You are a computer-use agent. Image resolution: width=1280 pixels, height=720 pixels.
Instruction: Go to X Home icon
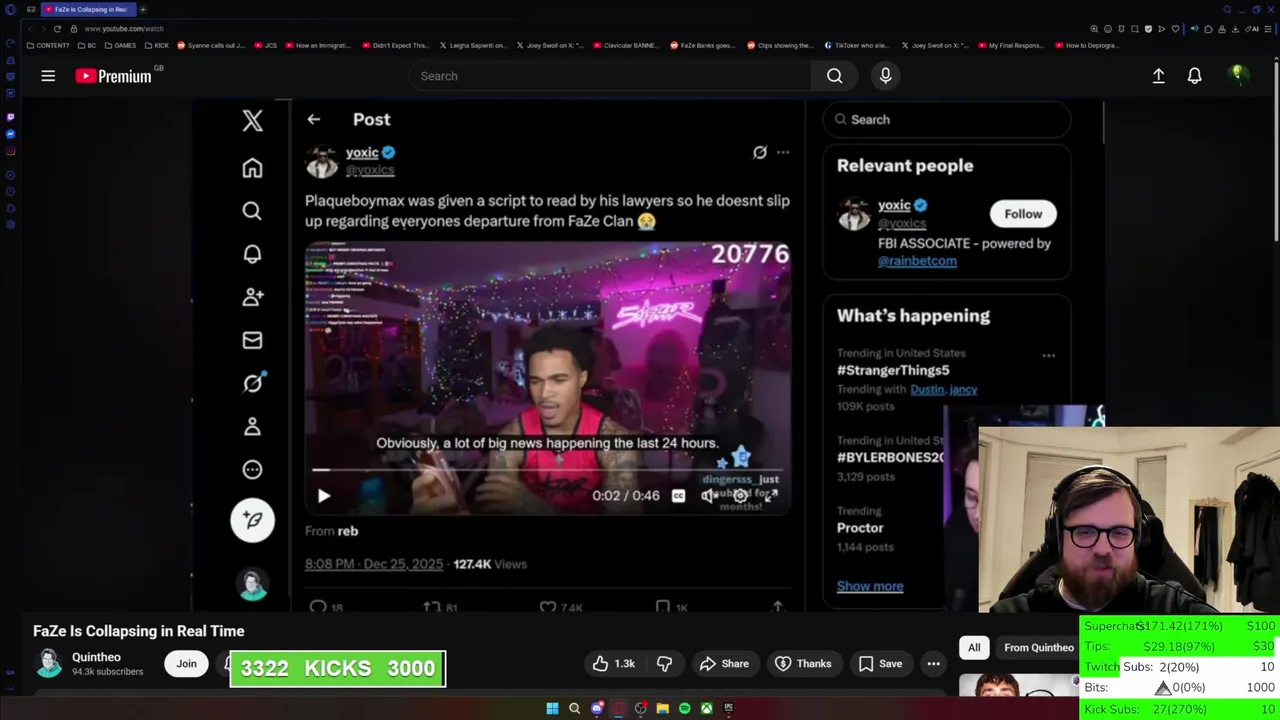click(x=252, y=168)
